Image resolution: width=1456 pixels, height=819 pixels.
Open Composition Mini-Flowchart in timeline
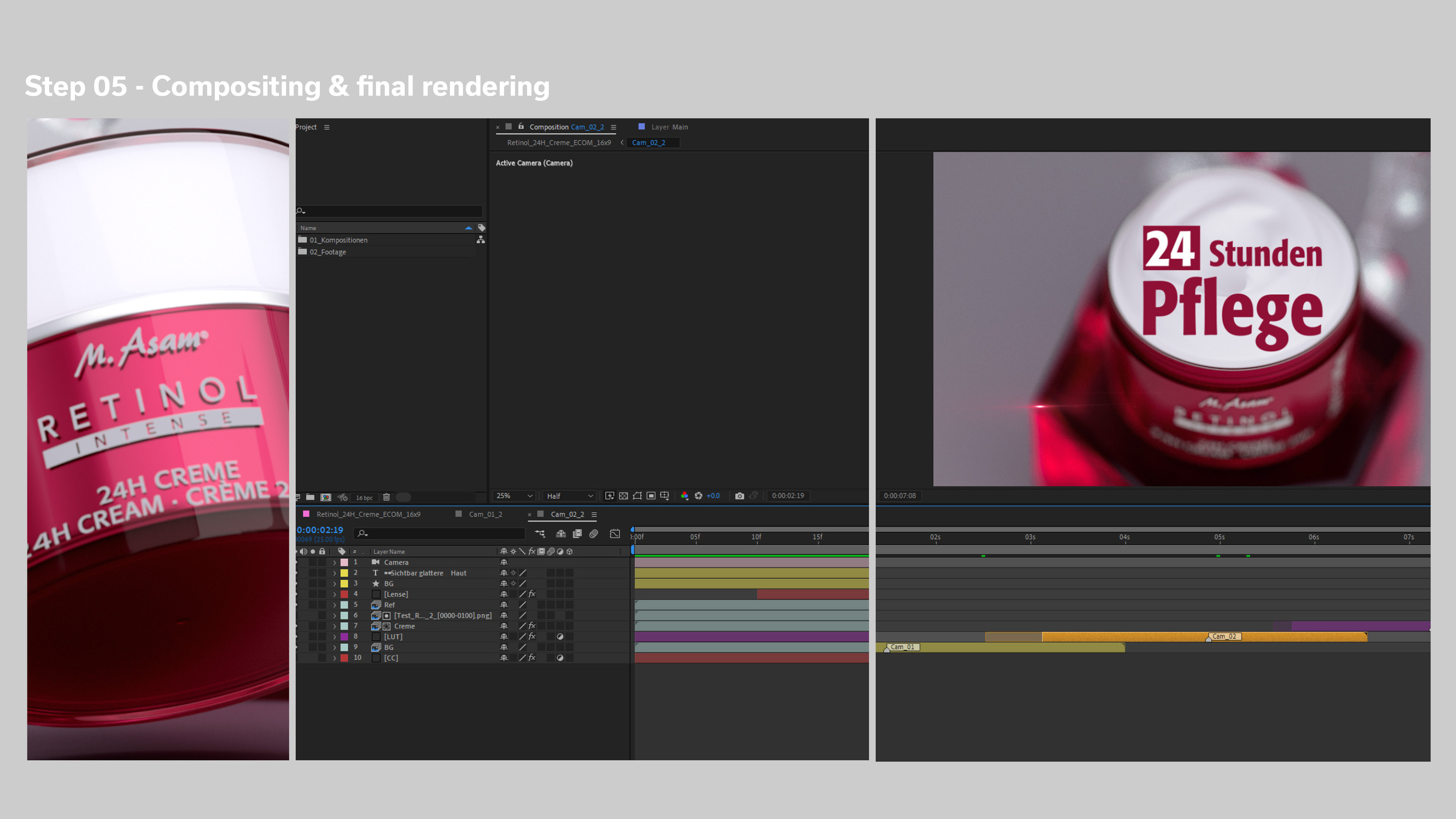[540, 533]
